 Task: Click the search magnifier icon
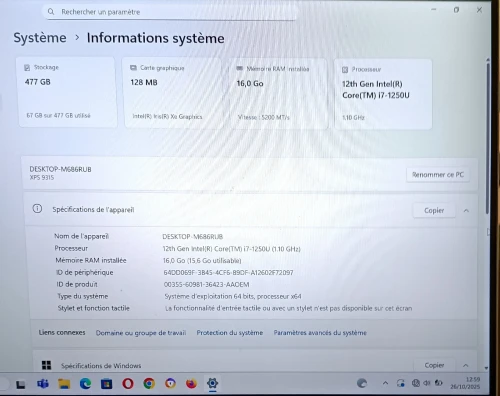coord(51,12)
